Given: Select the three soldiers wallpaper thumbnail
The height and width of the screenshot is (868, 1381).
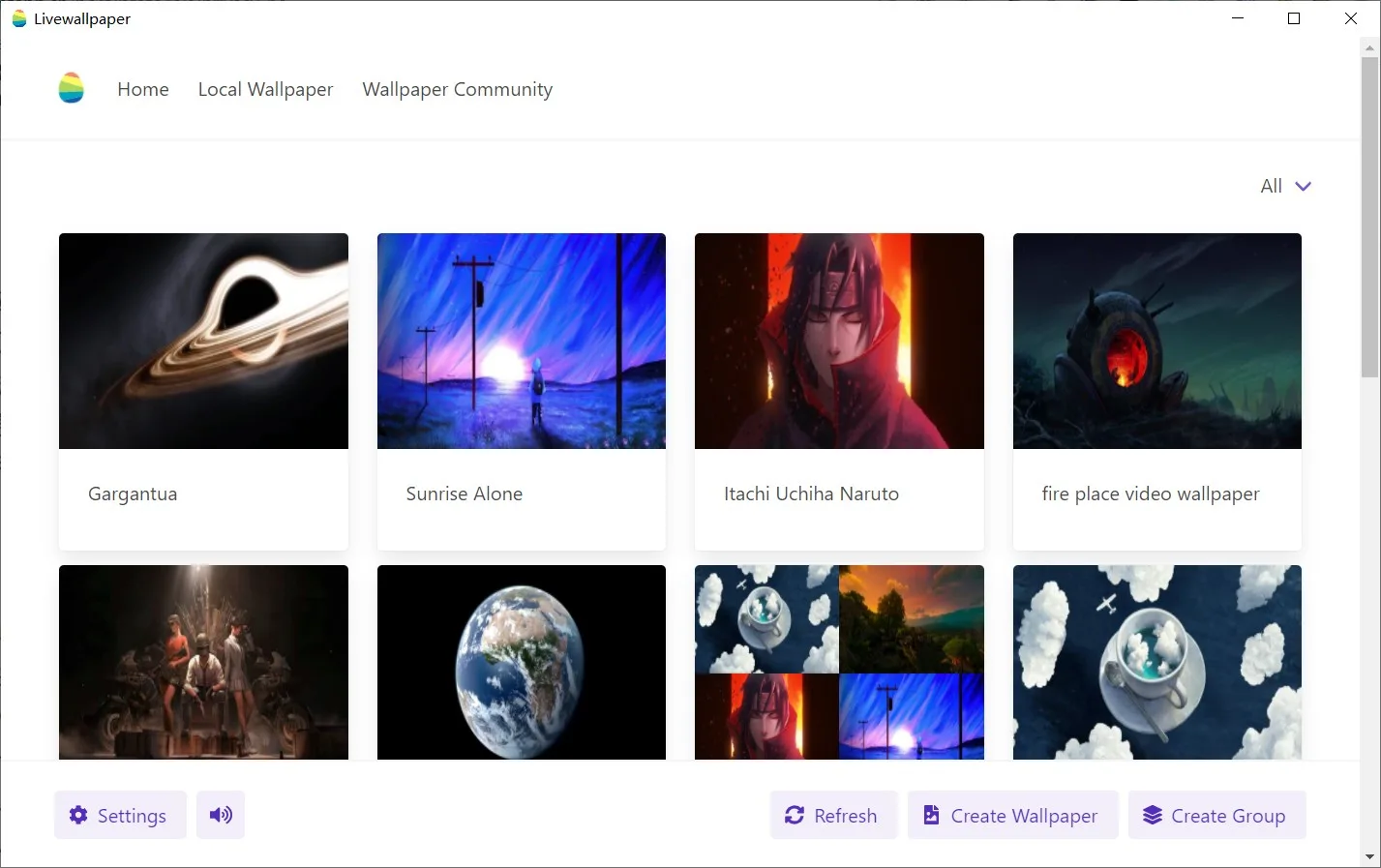Looking at the screenshot, I should [203, 662].
